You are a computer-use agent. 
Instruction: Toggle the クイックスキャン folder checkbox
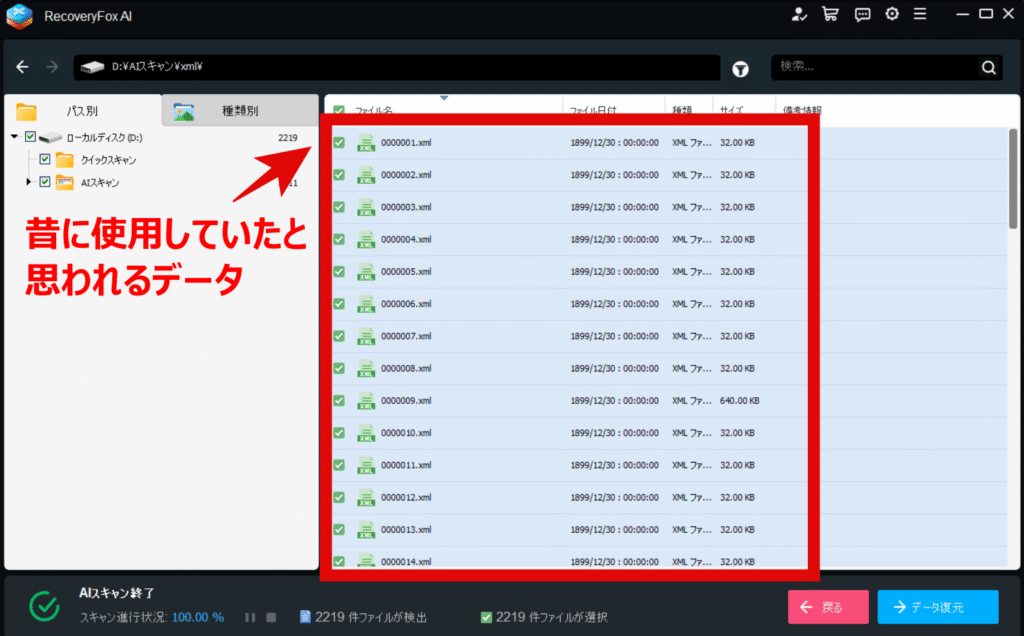tap(45, 159)
